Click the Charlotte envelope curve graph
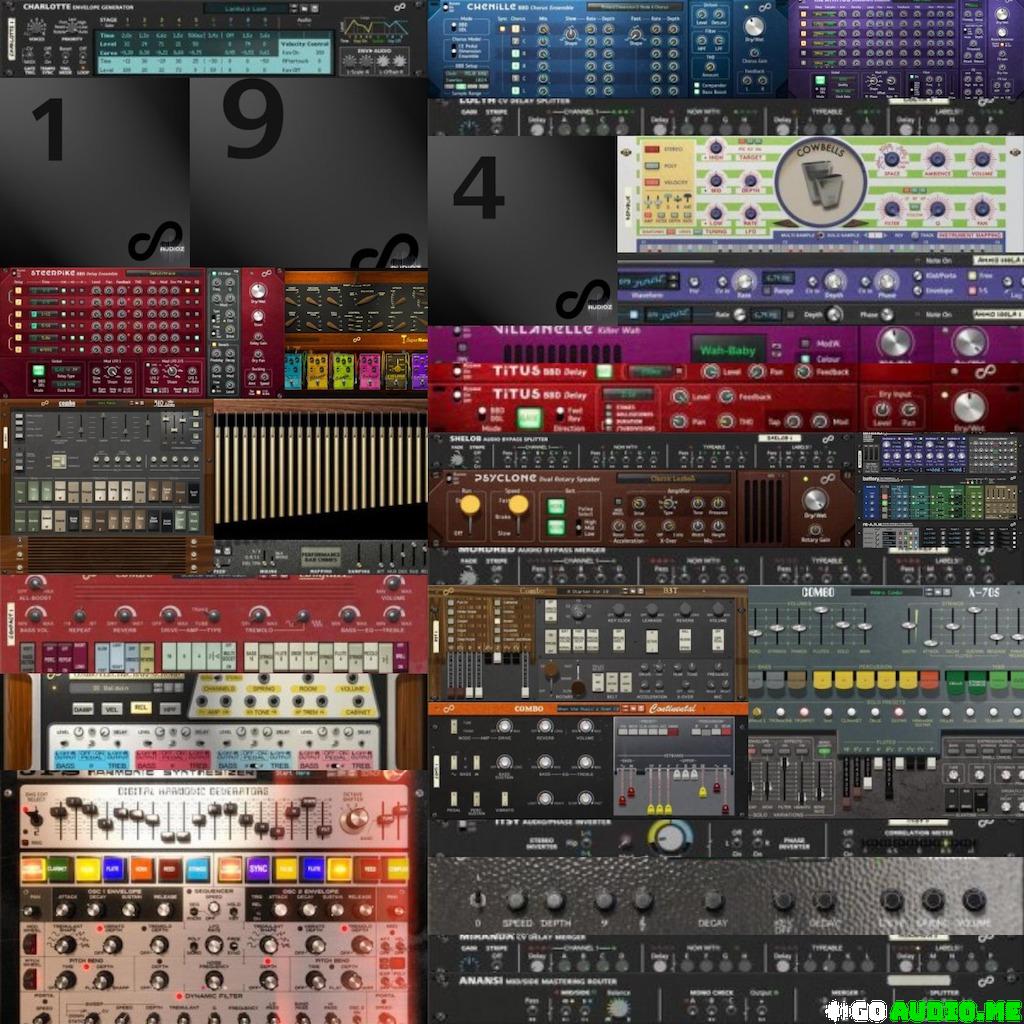 coord(374,29)
